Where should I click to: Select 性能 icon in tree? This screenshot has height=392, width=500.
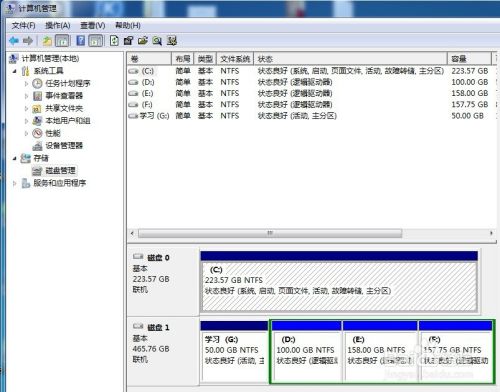pyautogui.click(x=37, y=133)
